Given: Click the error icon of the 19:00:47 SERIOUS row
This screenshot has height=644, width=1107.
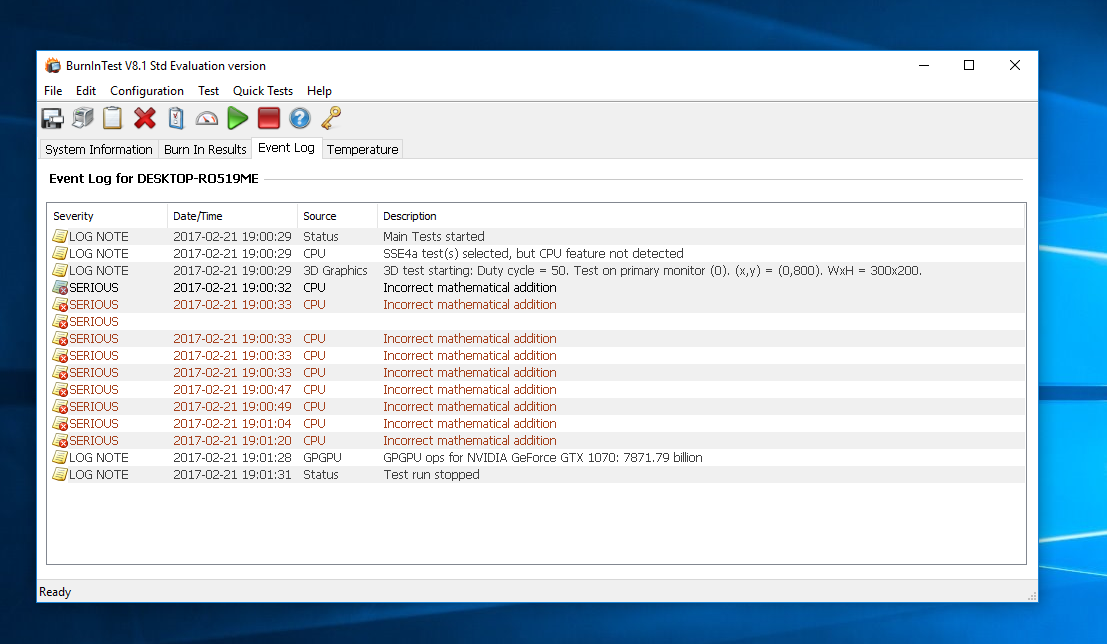Looking at the screenshot, I should tap(60, 390).
